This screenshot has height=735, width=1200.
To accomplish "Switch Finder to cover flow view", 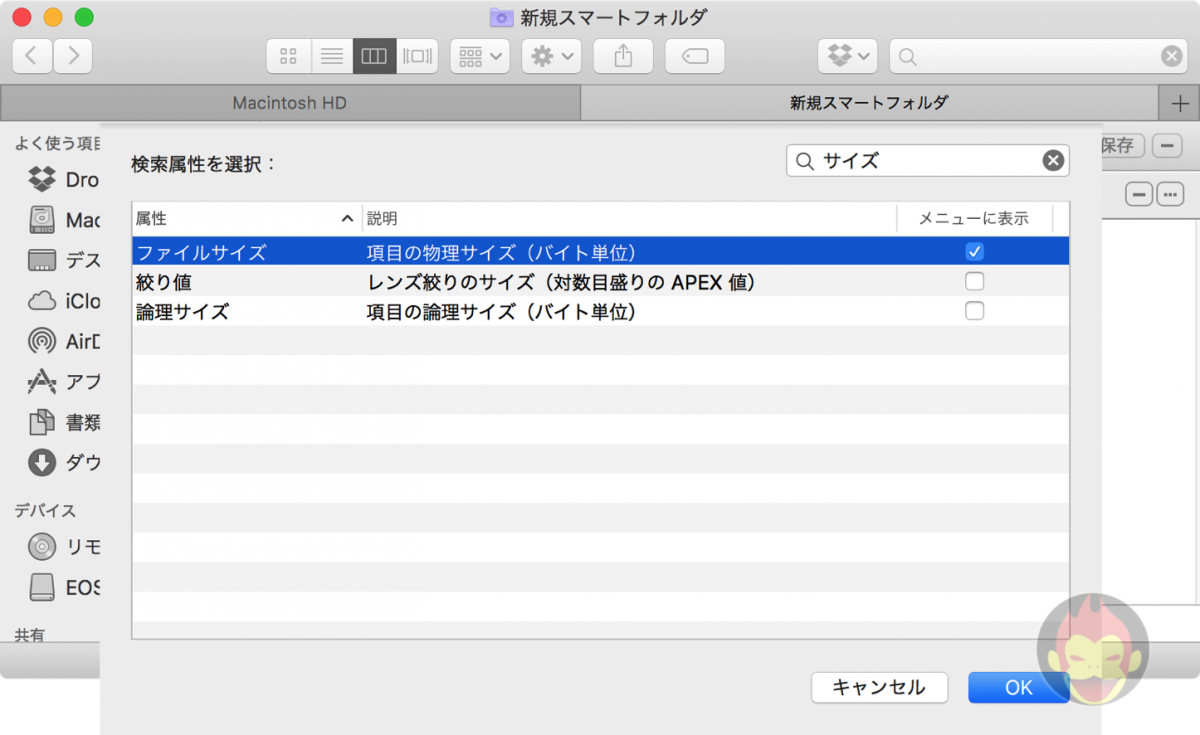I will (417, 56).
